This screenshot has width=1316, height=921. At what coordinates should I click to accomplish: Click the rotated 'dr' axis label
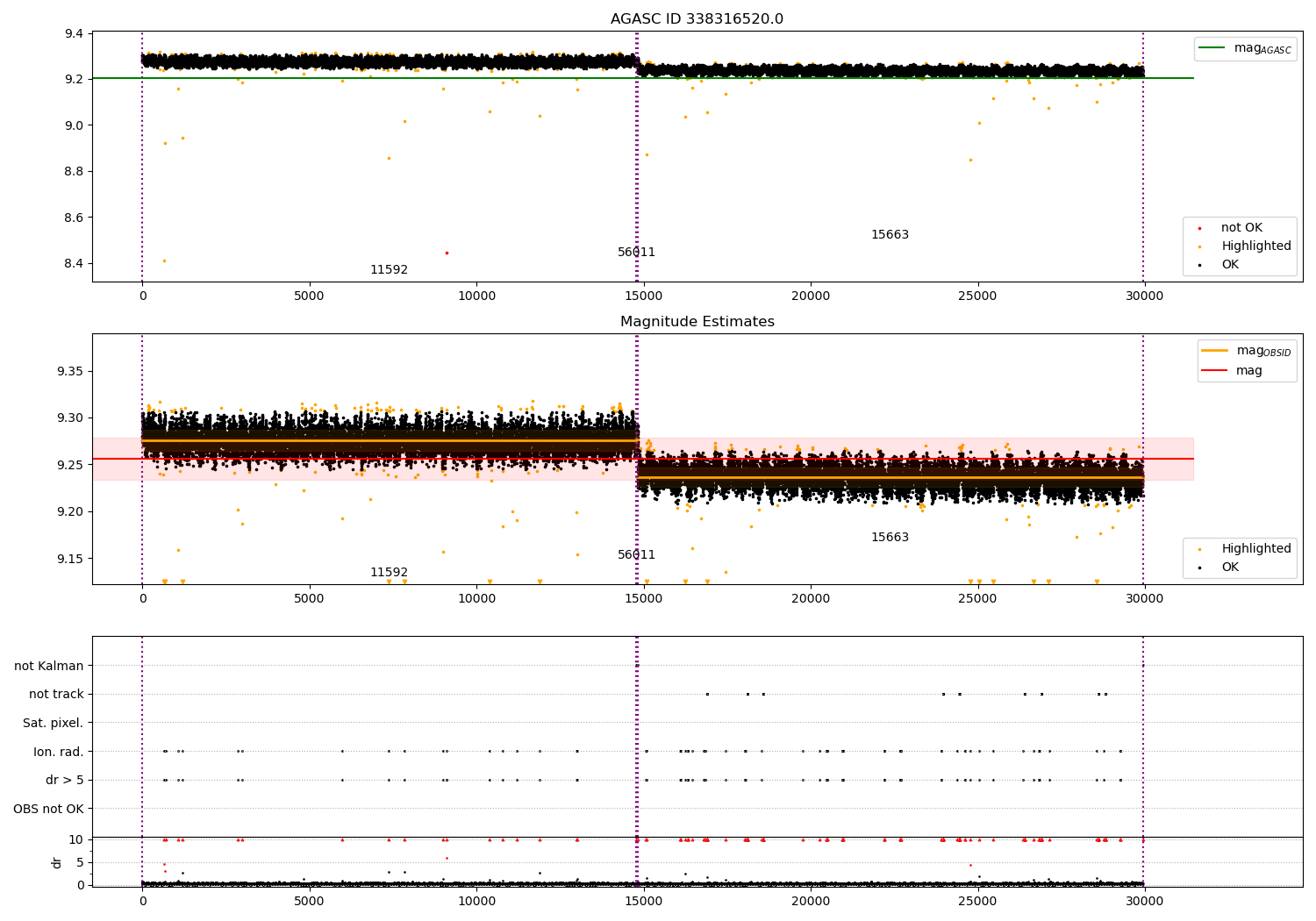[57, 862]
